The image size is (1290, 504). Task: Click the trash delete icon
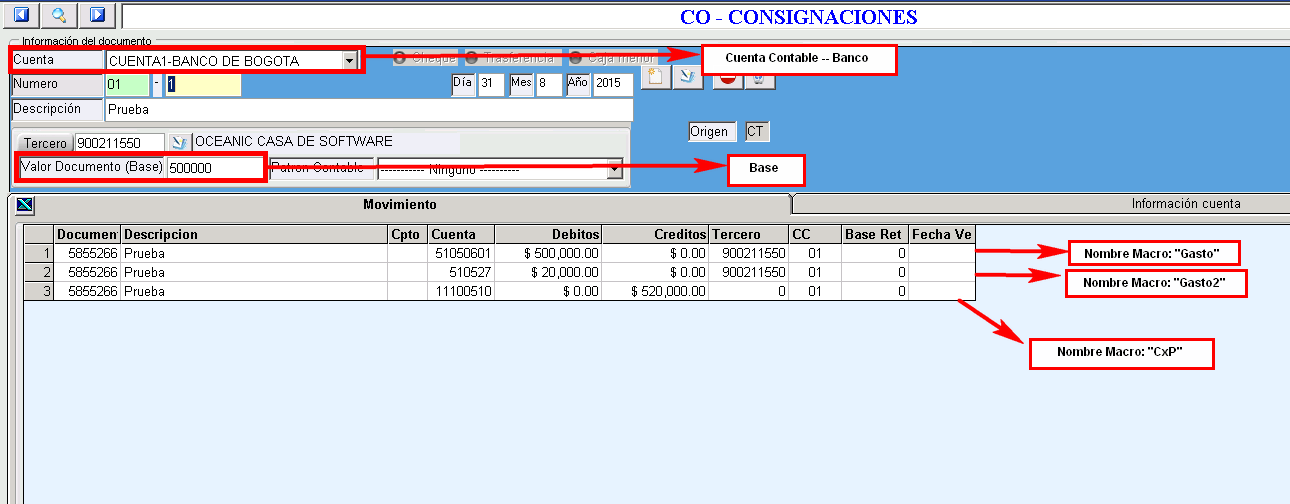tap(760, 80)
